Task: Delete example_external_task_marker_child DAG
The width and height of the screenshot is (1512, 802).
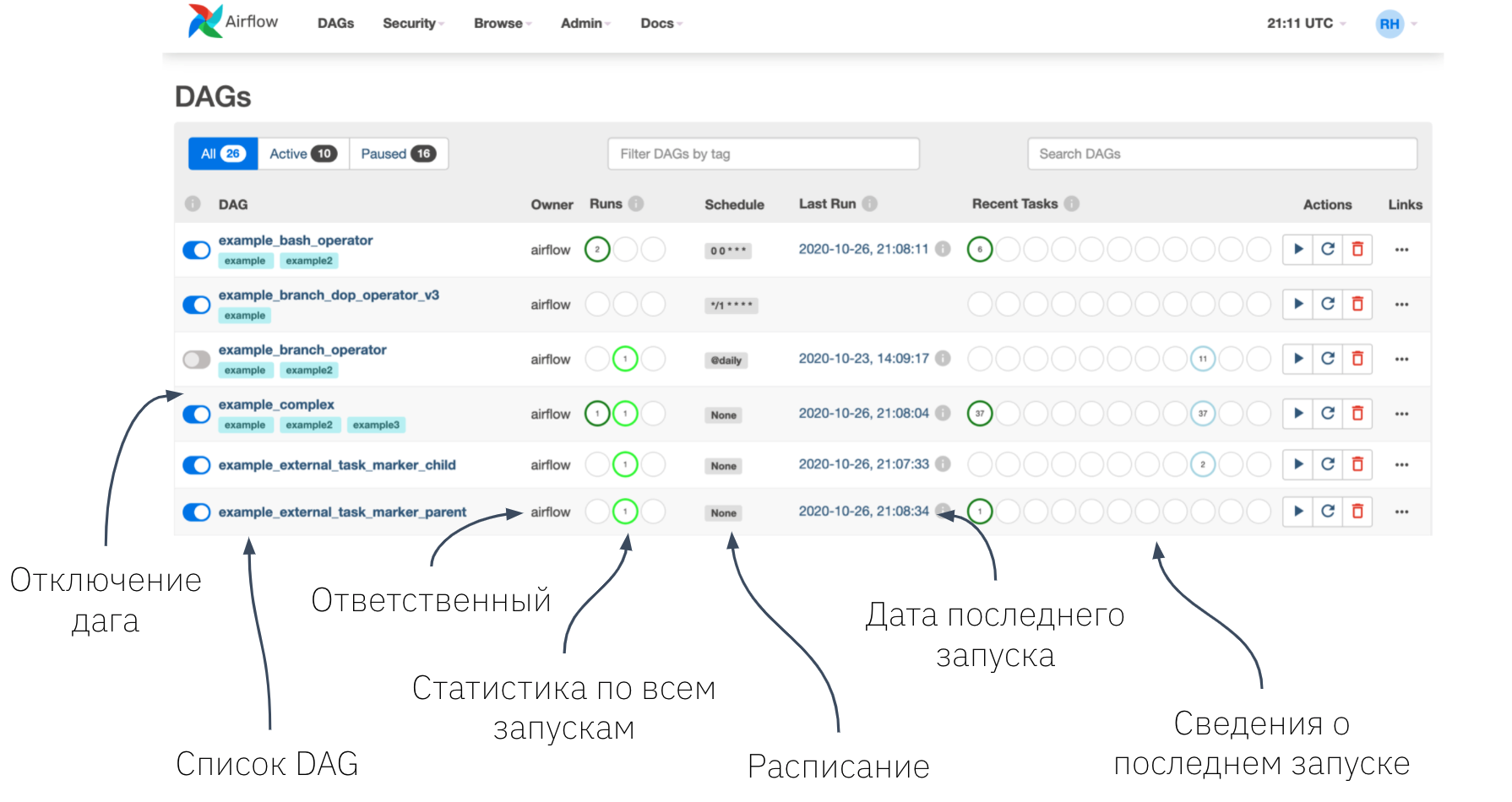Action: pos(1357,464)
